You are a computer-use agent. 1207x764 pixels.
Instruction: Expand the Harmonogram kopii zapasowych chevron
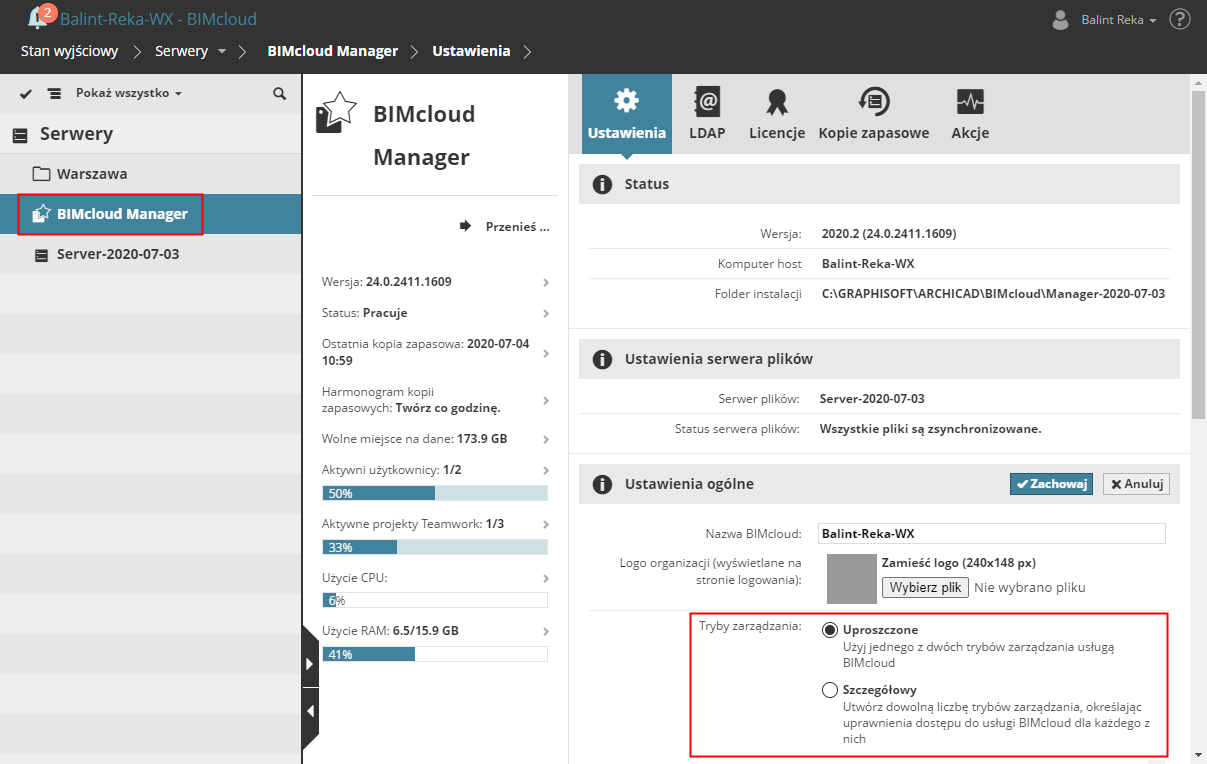[546, 401]
